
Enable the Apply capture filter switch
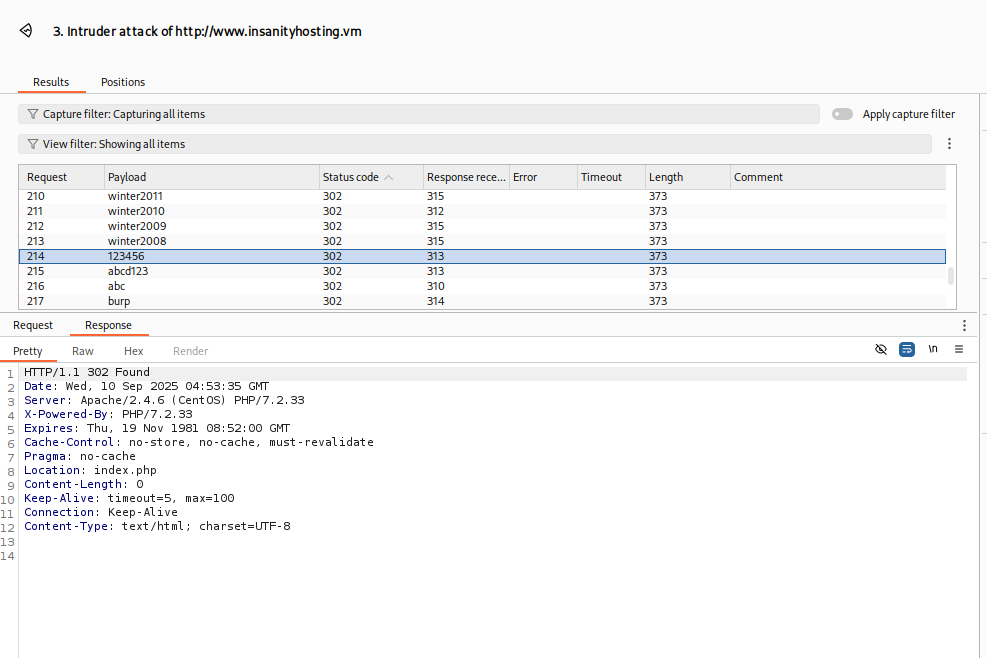tap(842, 114)
